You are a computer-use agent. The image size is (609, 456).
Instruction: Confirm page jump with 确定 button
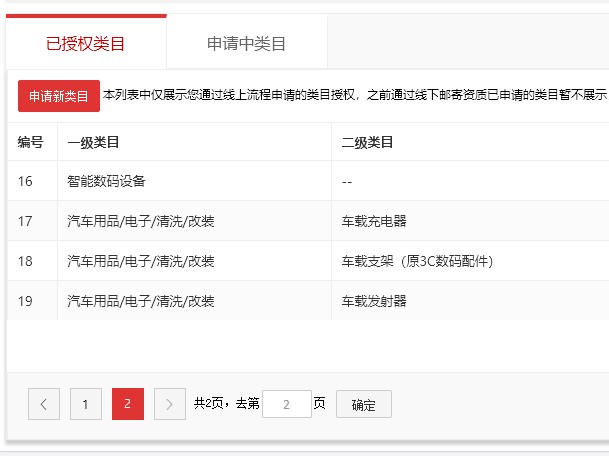pos(364,404)
